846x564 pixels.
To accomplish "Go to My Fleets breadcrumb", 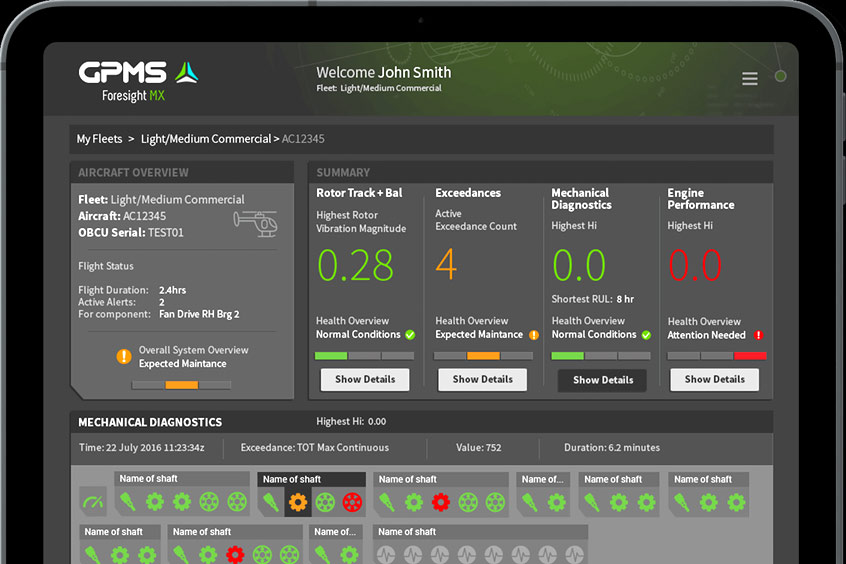I will click(x=99, y=139).
